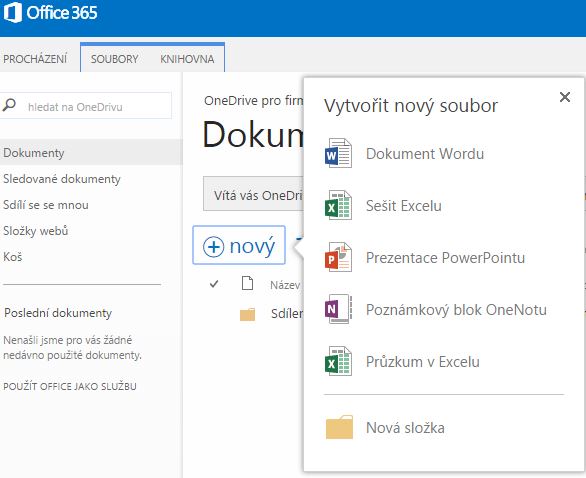Screen dimensions: 586x478
Task: Click the file type column icon
Action: pyautogui.click(x=247, y=284)
